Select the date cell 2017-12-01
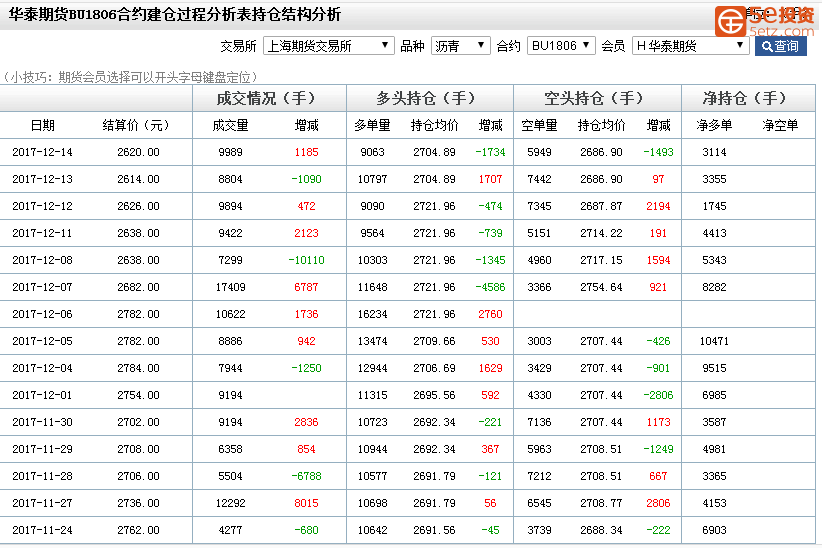 pyautogui.click(x=42, y=395)
